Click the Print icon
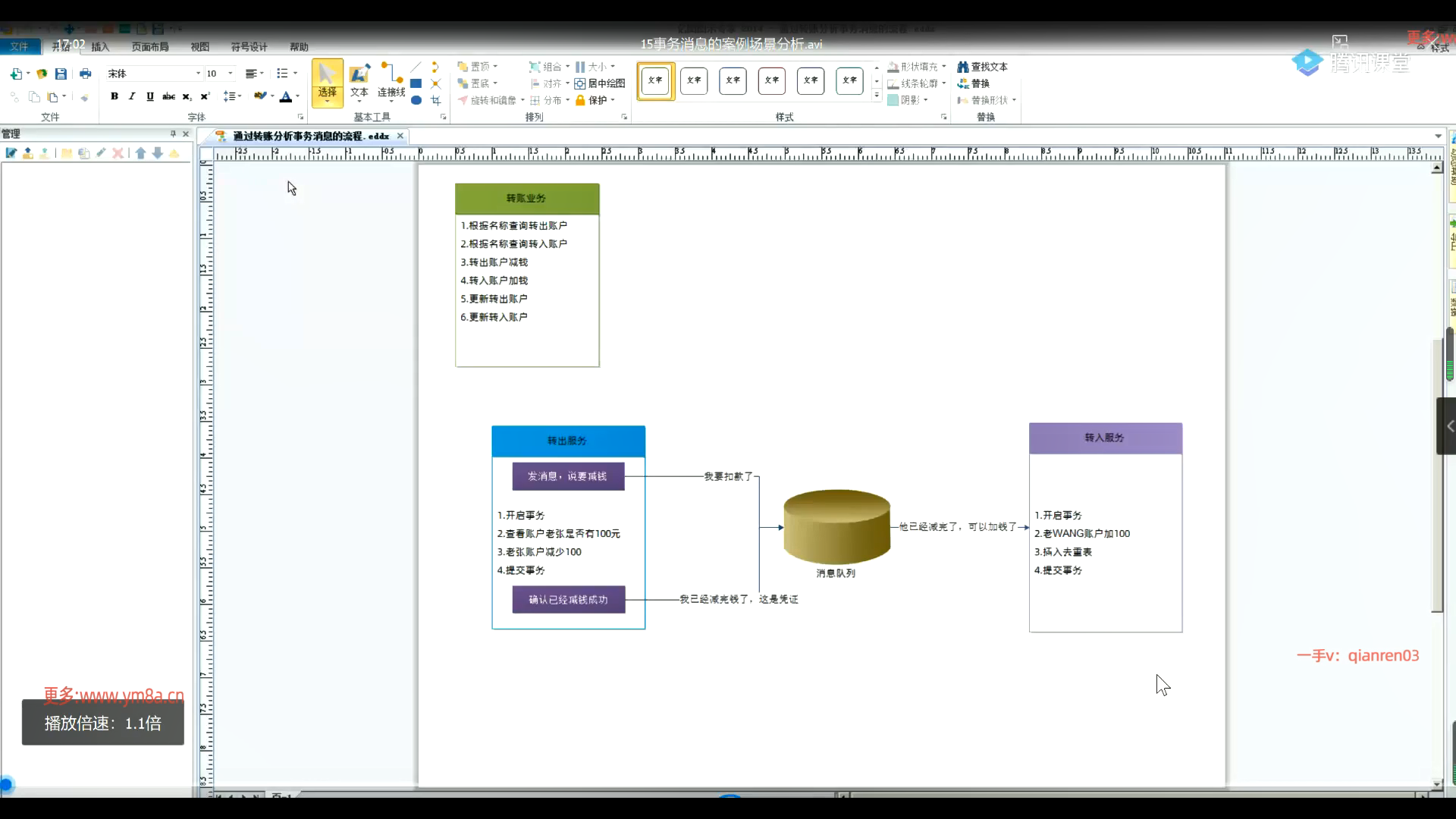The height and width of the screenshot is (819, 1456). pos(85,74)
